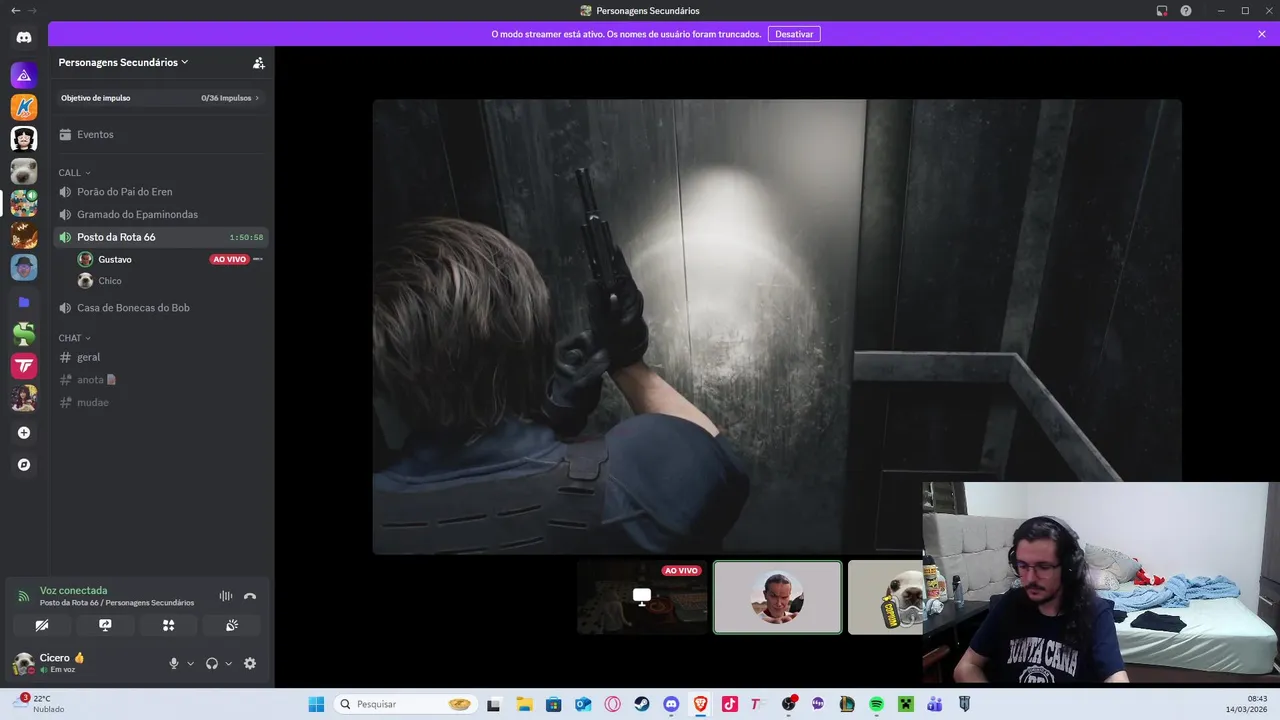Open Spotify from the taskbar

click(876, 704)
